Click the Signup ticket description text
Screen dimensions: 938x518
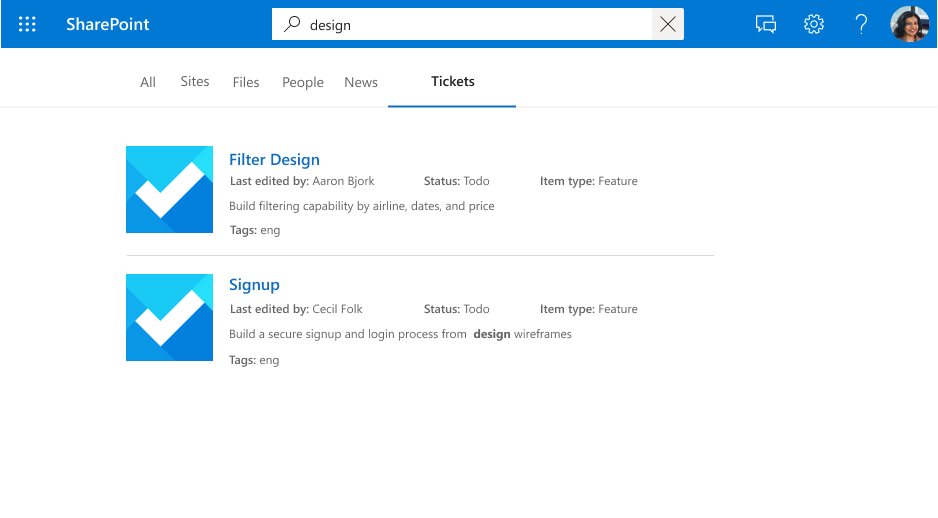(x=400, y=334)
